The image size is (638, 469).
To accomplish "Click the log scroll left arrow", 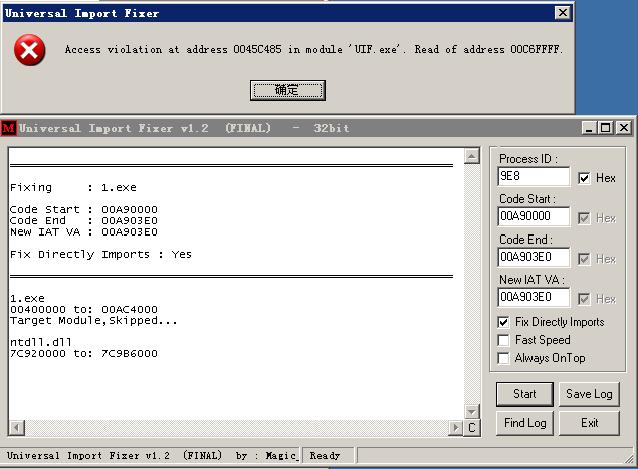I will click(17, 428).
